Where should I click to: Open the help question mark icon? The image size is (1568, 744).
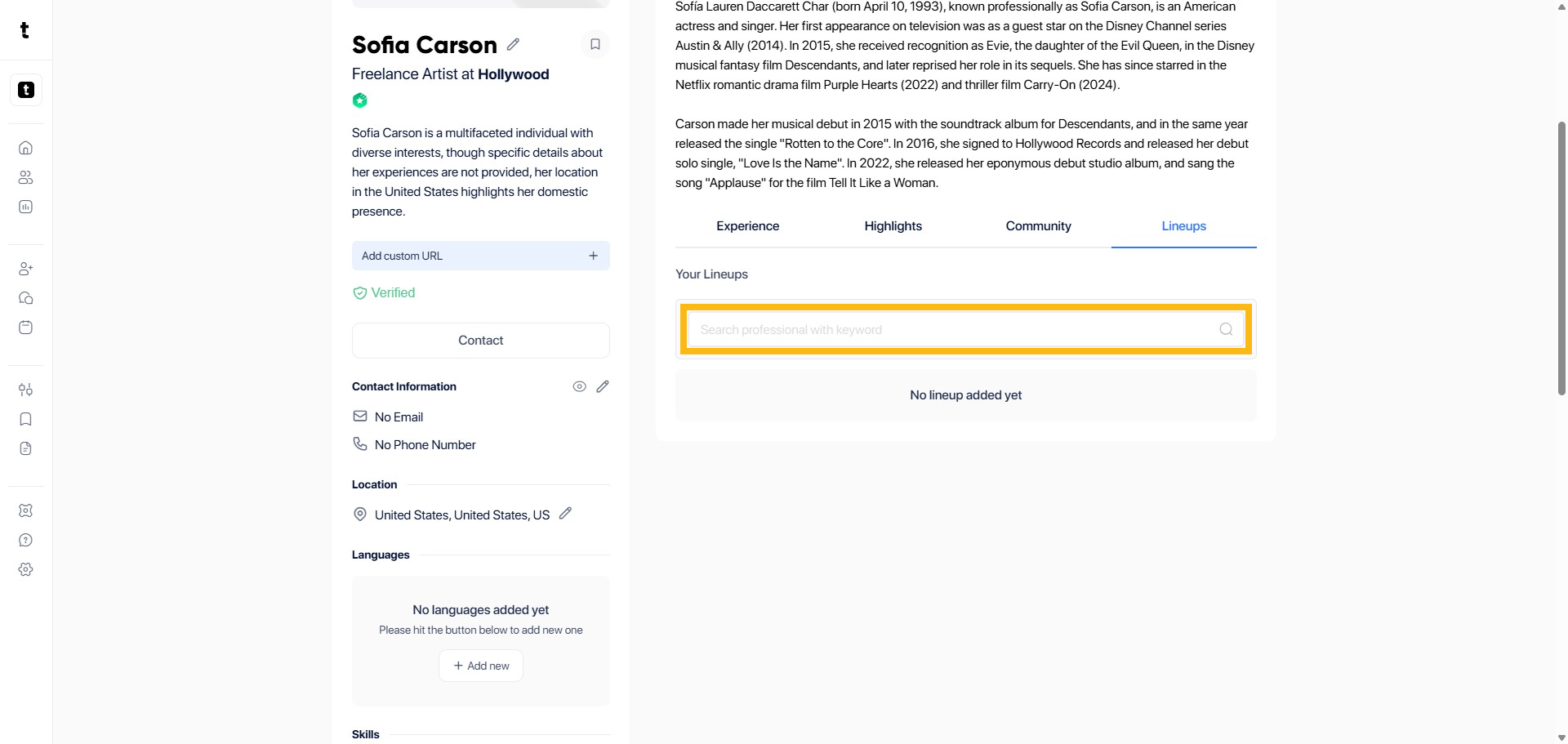26,540
